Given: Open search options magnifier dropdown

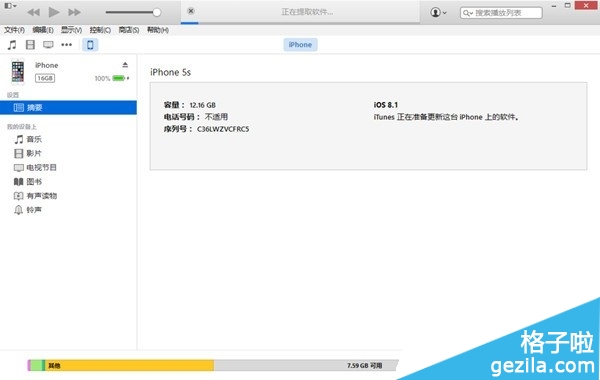Looking at the screenshot, I should pos(468,13).
